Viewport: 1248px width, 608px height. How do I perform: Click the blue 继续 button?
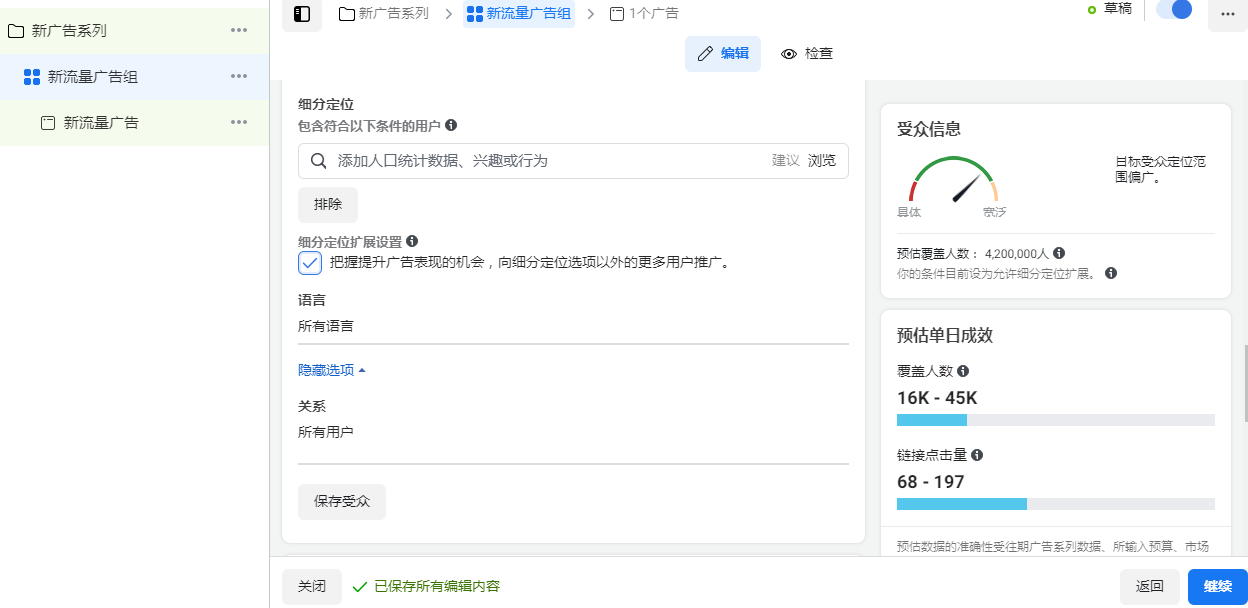(1217, 587)
